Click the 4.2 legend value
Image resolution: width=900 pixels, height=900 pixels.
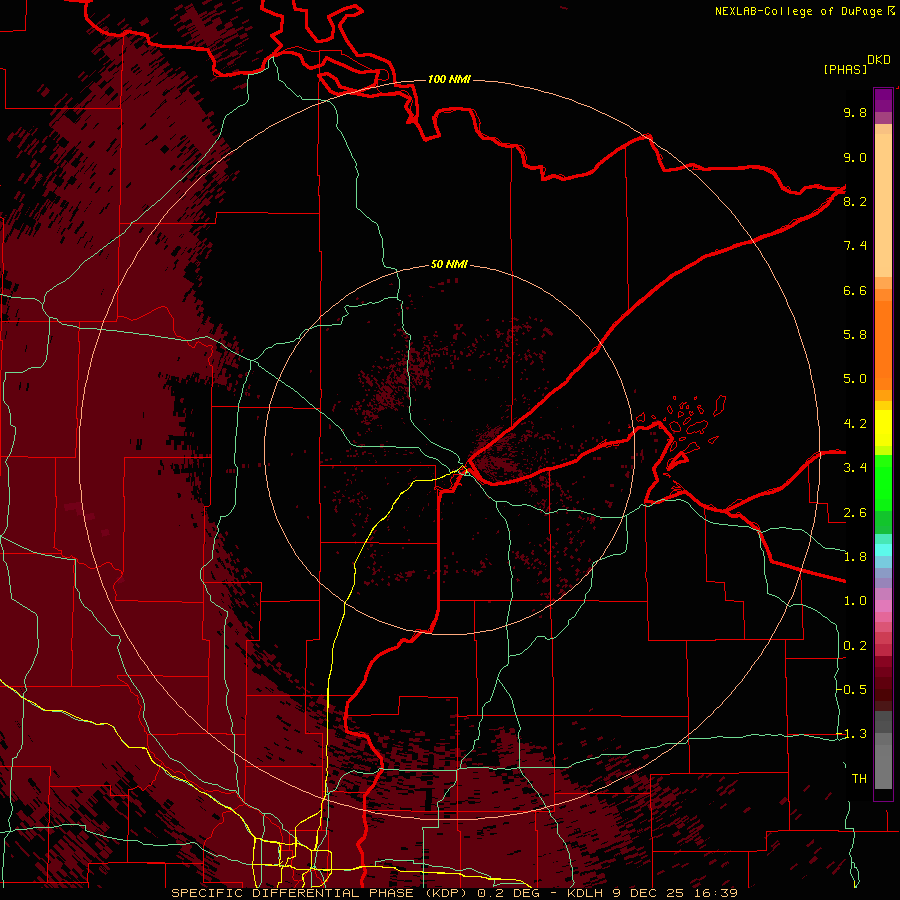[x=855, y=424]
